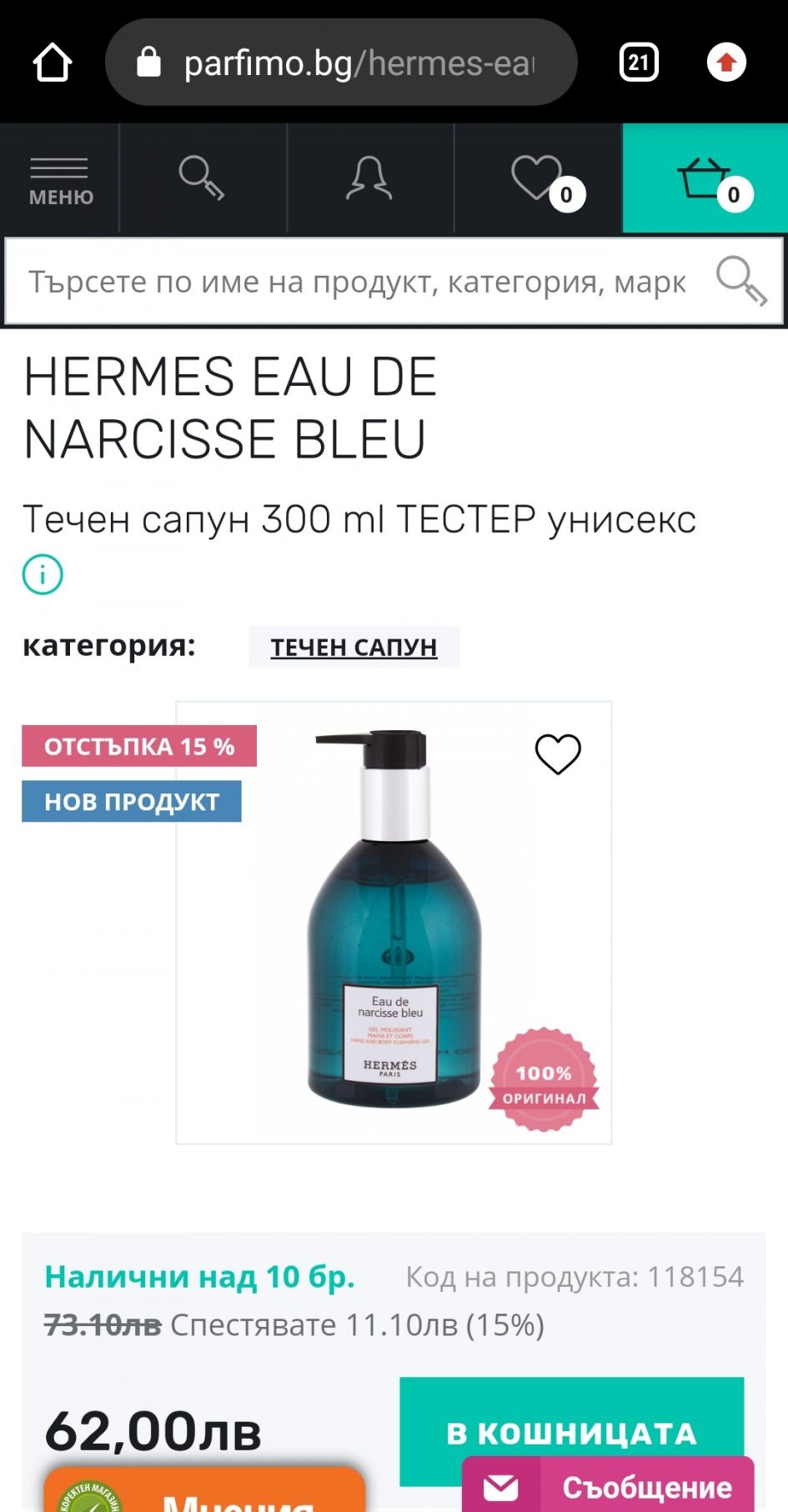Open the browser tabs counter showing 21
Image resolution: width=788 pixels, height=1512 pixels.
pyautogui.click(x=640, y=63)
